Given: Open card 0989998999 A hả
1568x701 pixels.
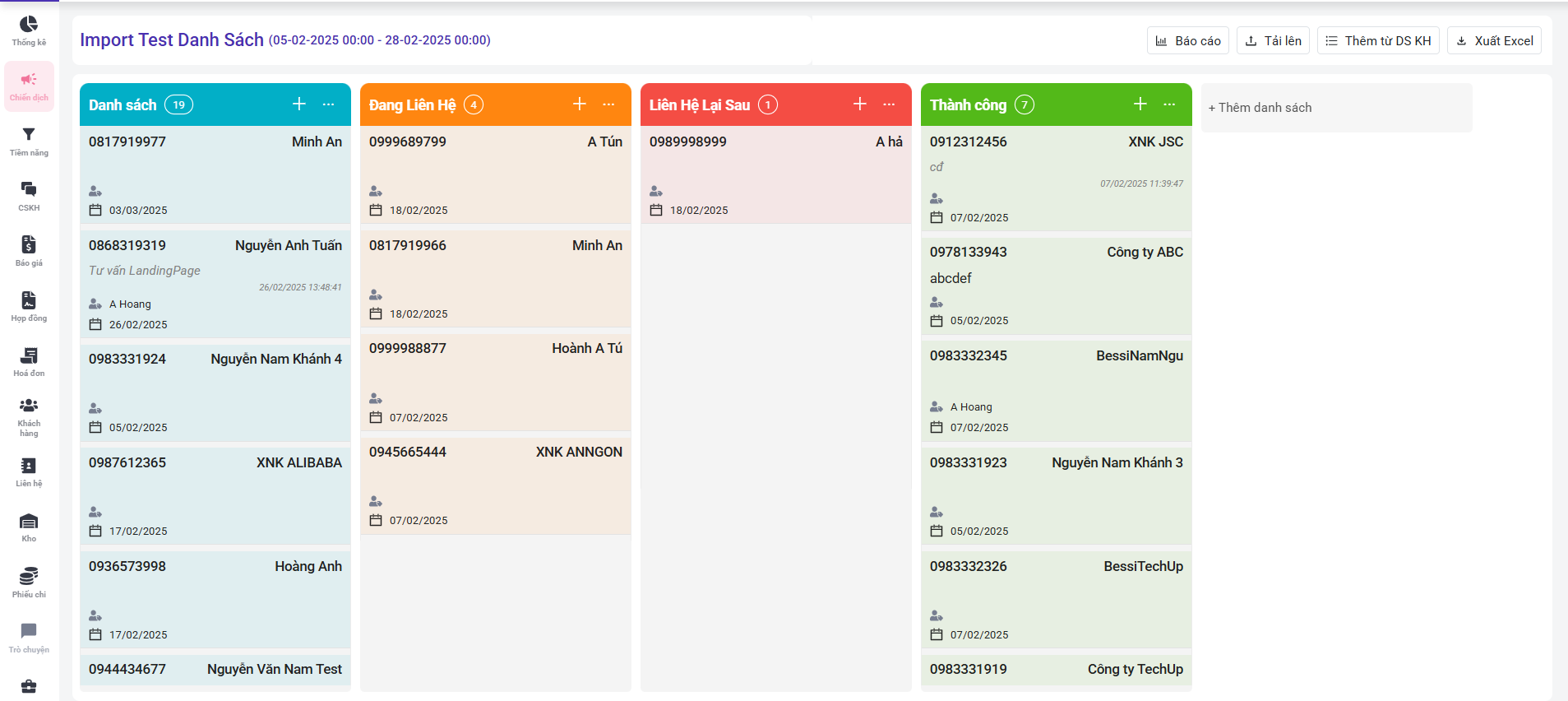Looking at the screenshot, I should pyautogui.click(x=776, y=174).
